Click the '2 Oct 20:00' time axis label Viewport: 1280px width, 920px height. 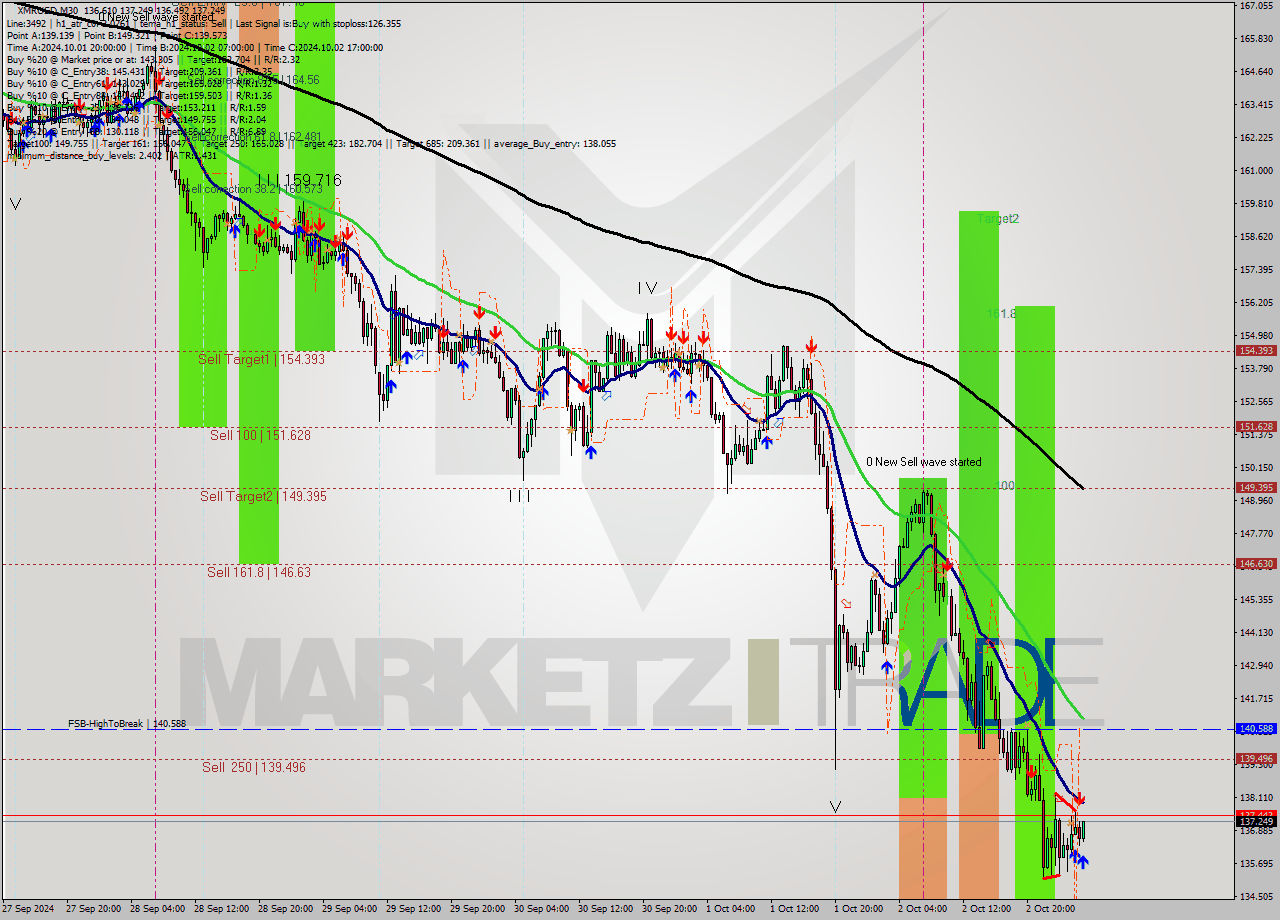click(x=1050, y=909)
